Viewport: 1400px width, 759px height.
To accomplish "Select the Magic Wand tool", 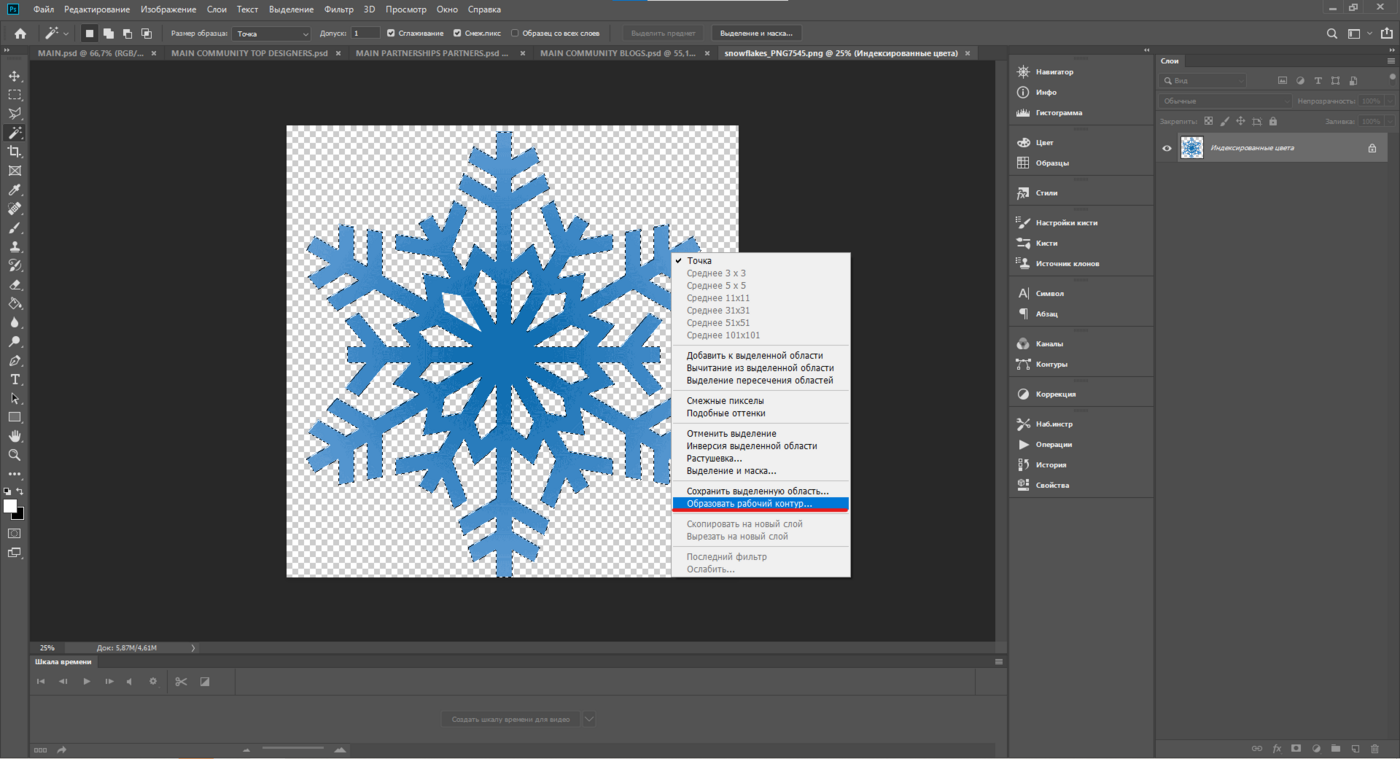I will pyautogui.click(x=15, y=133).
